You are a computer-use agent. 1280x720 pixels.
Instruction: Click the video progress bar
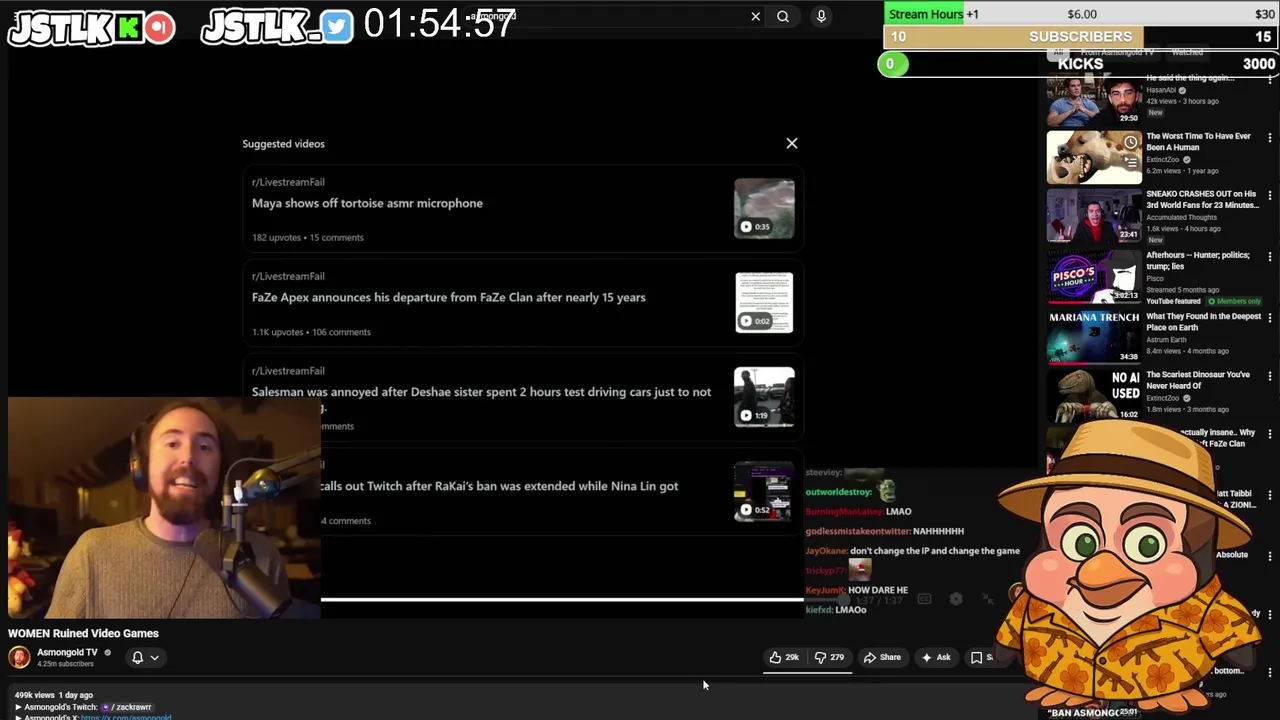coord(562,600)
